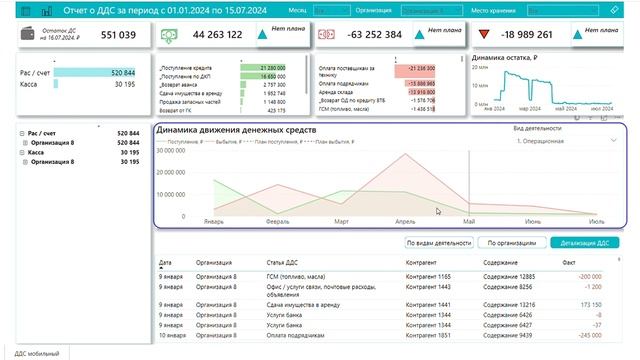Sort table by the Факт column header
Viewport: 640px width, 360px height.
click(569, 262)
